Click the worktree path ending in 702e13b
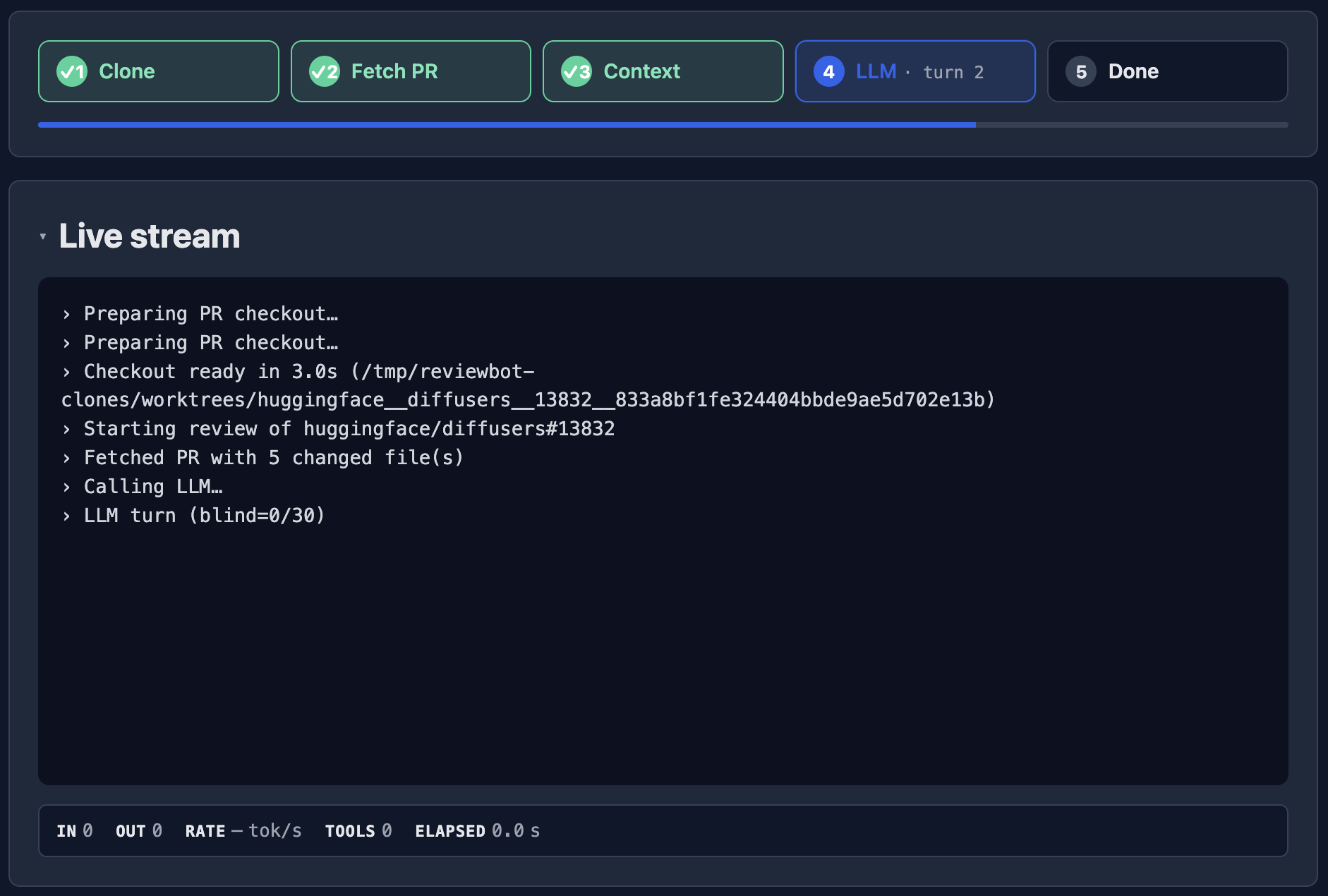1328x896 pixels. click(x=528, y=400)
